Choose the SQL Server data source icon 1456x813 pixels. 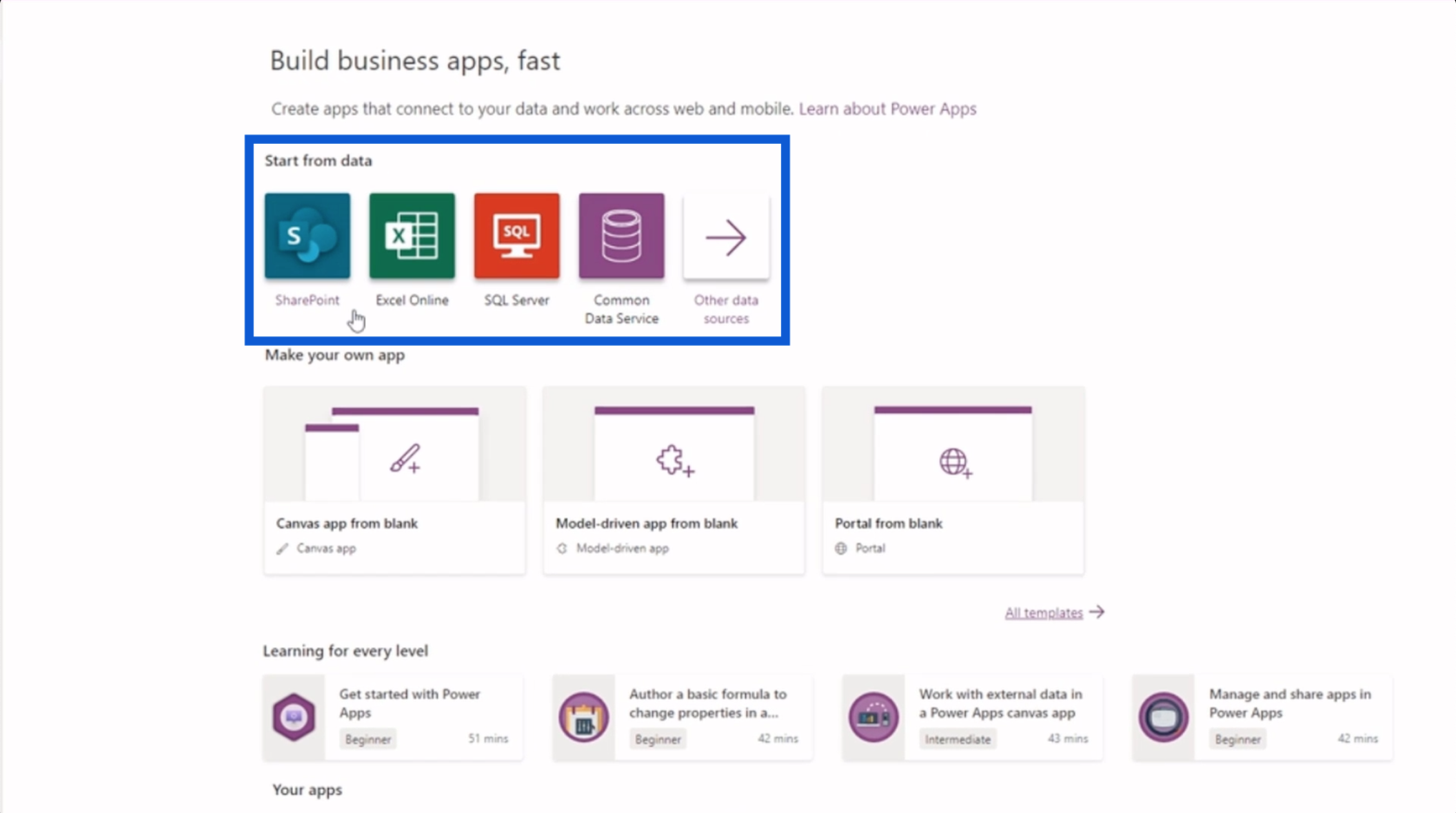tap(517, 236)
